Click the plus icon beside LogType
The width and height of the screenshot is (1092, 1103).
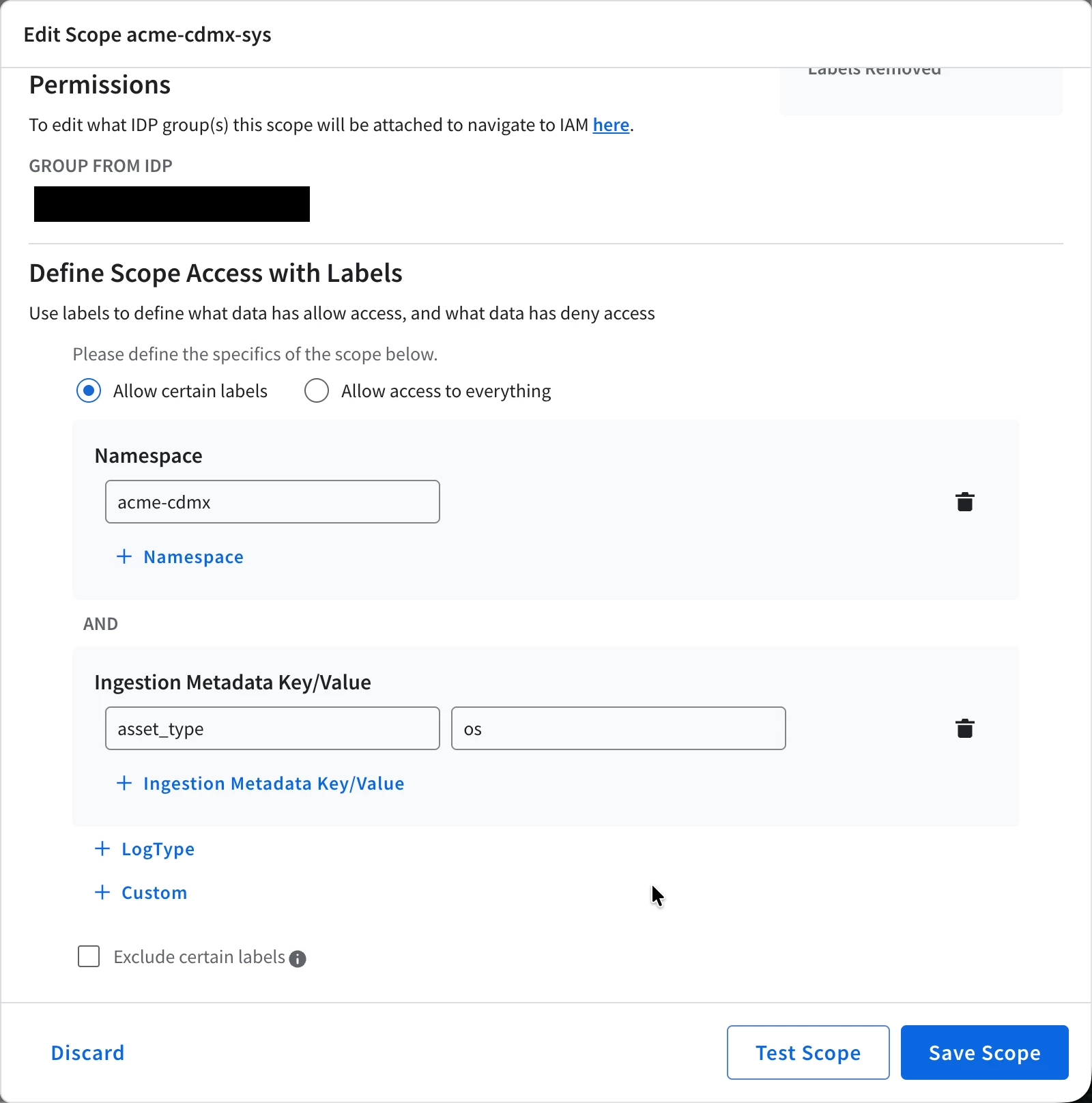pyautogui.click(x=102, y=848)
